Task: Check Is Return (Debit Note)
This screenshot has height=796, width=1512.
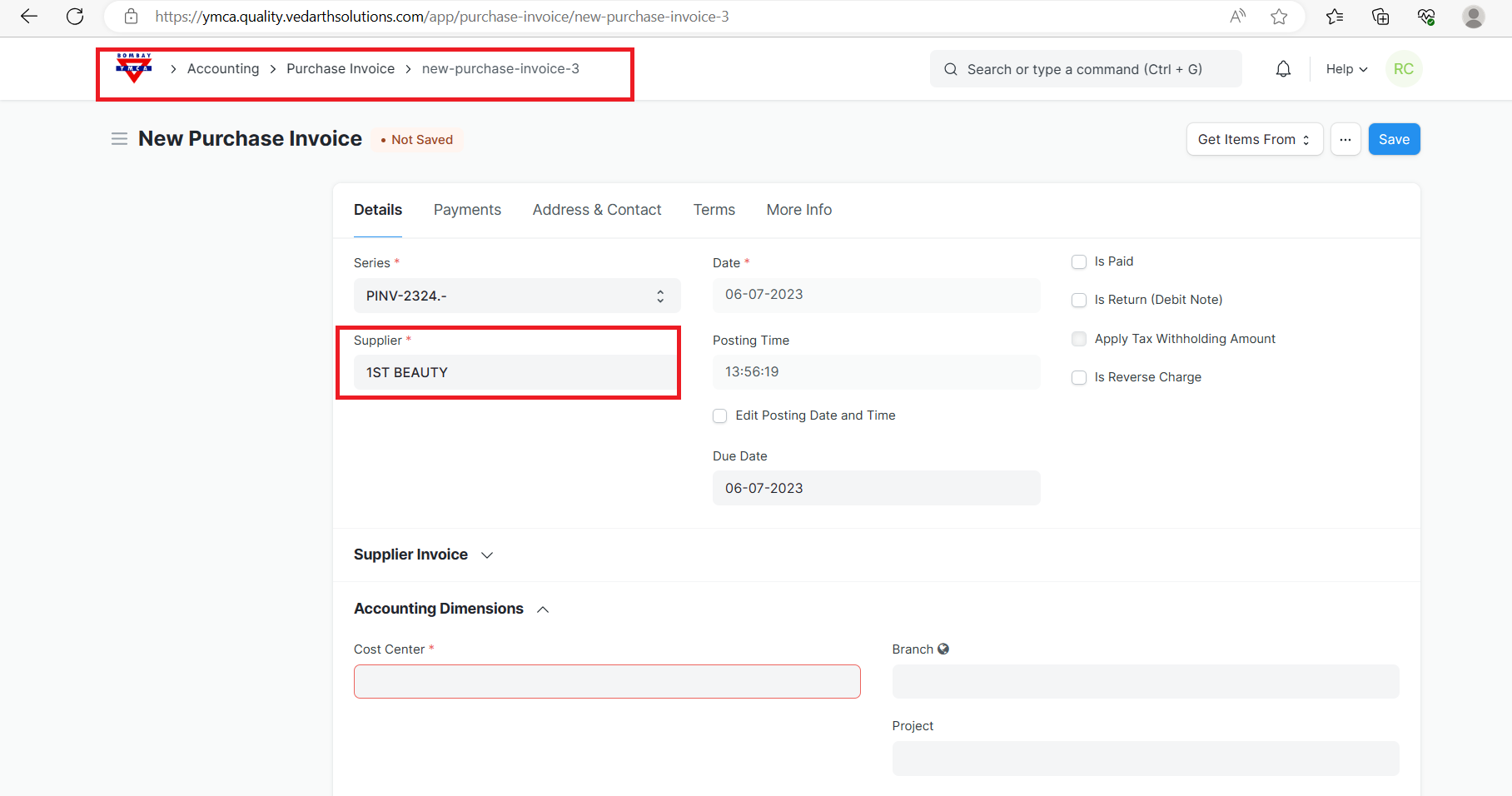Action: [x=1079, y=301]
